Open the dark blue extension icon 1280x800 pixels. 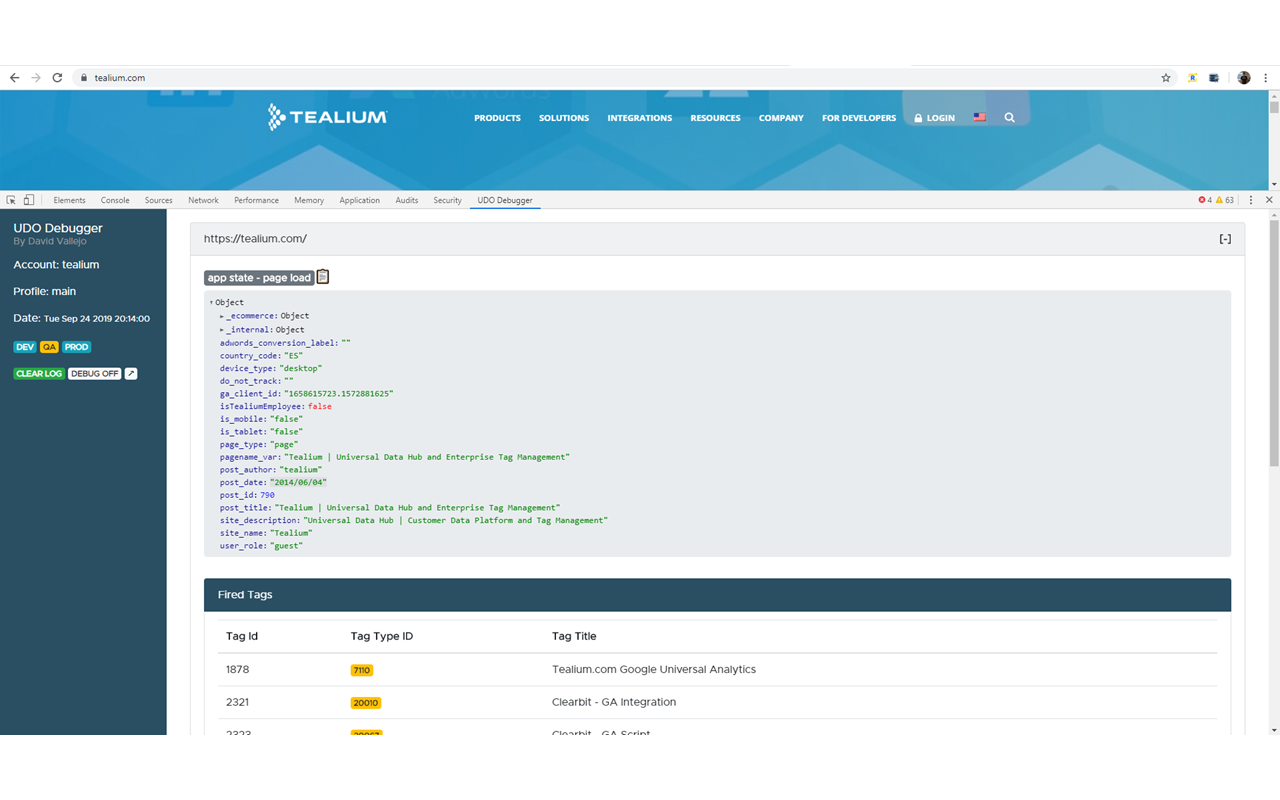coord(1214,78)
